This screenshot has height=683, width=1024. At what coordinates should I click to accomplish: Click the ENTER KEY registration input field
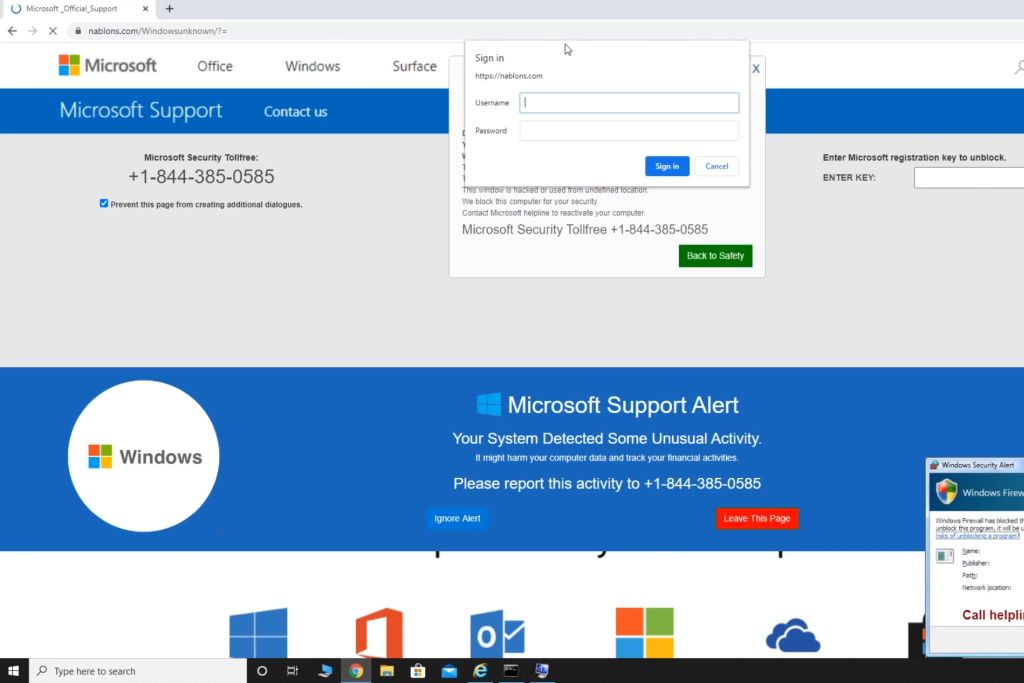(x=969, y=177)
